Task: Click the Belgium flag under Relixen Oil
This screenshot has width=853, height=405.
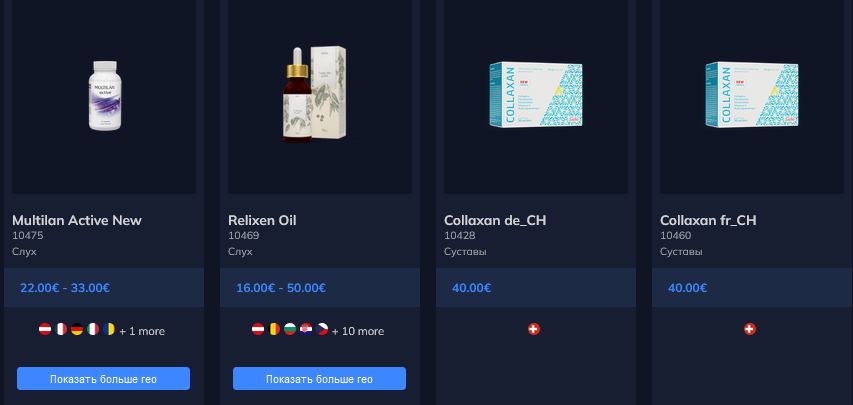Action: [274, 329]
